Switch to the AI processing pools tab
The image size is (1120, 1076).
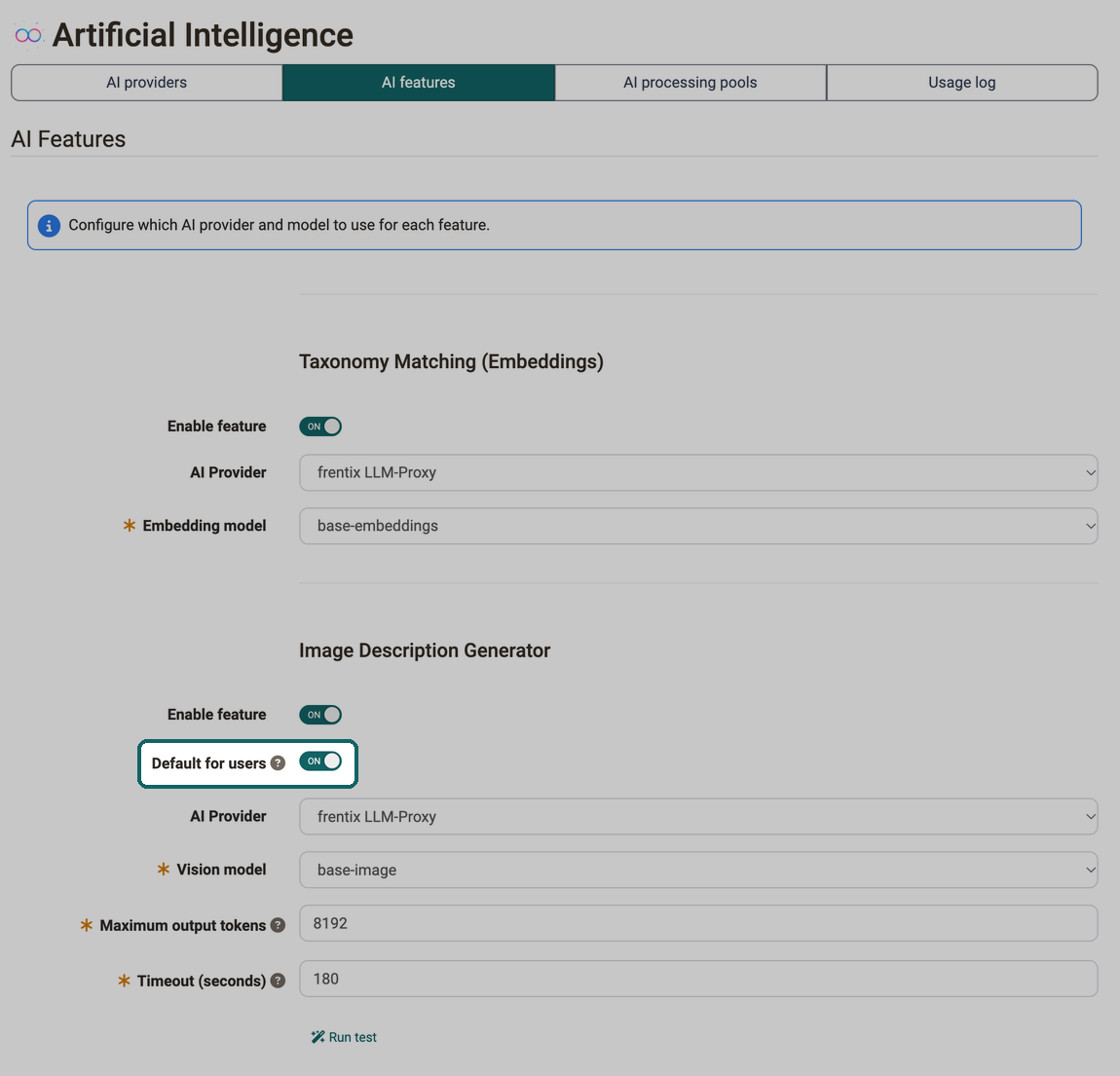pyautogui.click(x=690, y=83)
